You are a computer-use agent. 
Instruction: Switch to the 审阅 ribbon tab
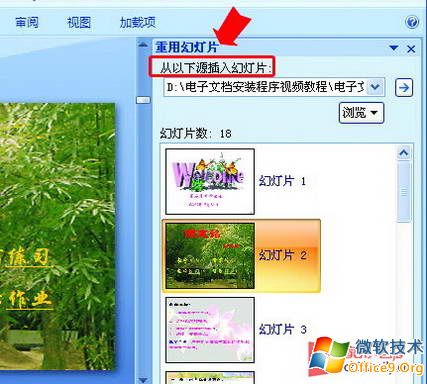(x=27, y=22)
